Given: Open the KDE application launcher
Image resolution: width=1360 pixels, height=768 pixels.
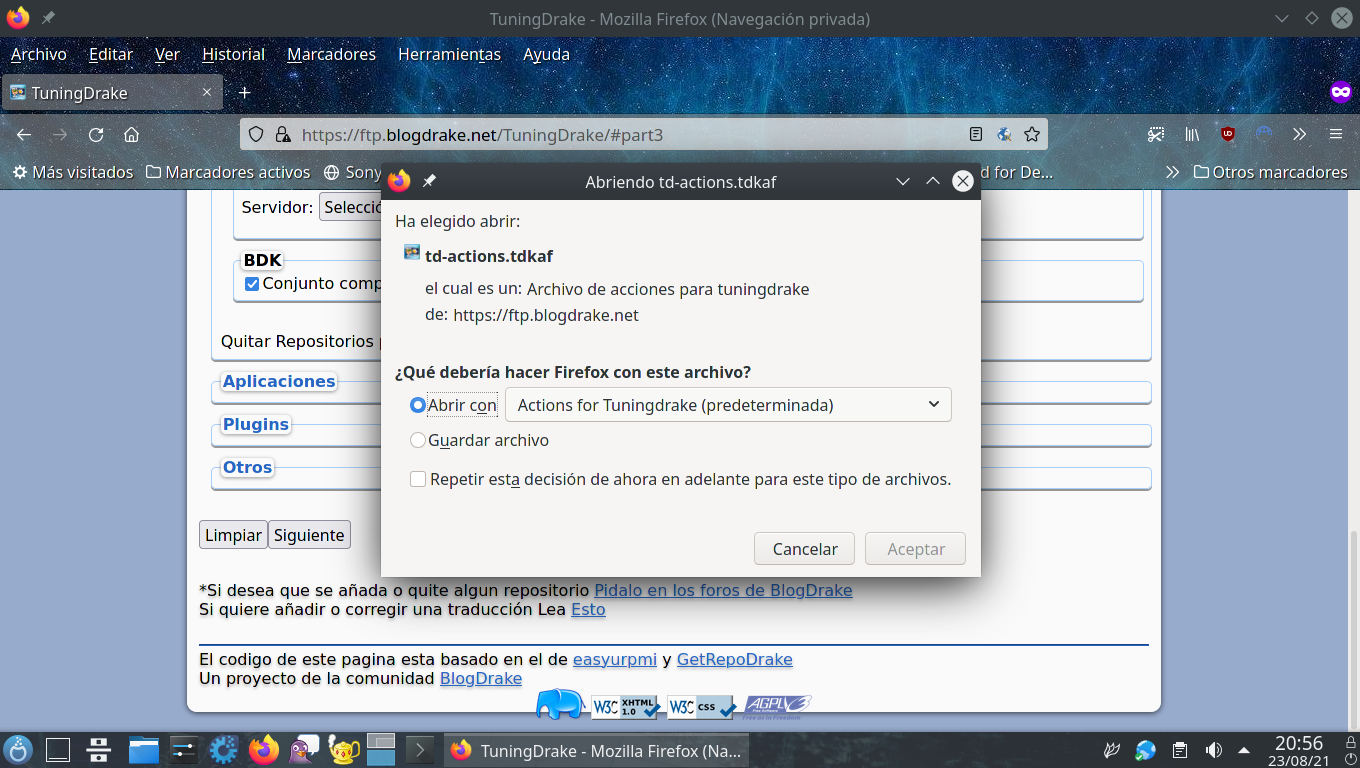Looking at the screenshot, I should click(18, 749).
